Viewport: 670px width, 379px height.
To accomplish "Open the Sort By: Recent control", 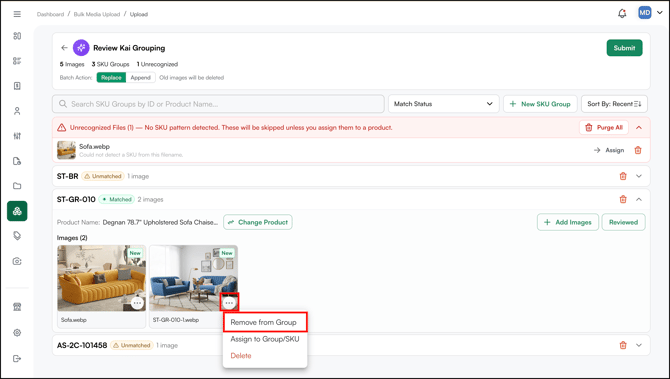I will coord(614,104).
